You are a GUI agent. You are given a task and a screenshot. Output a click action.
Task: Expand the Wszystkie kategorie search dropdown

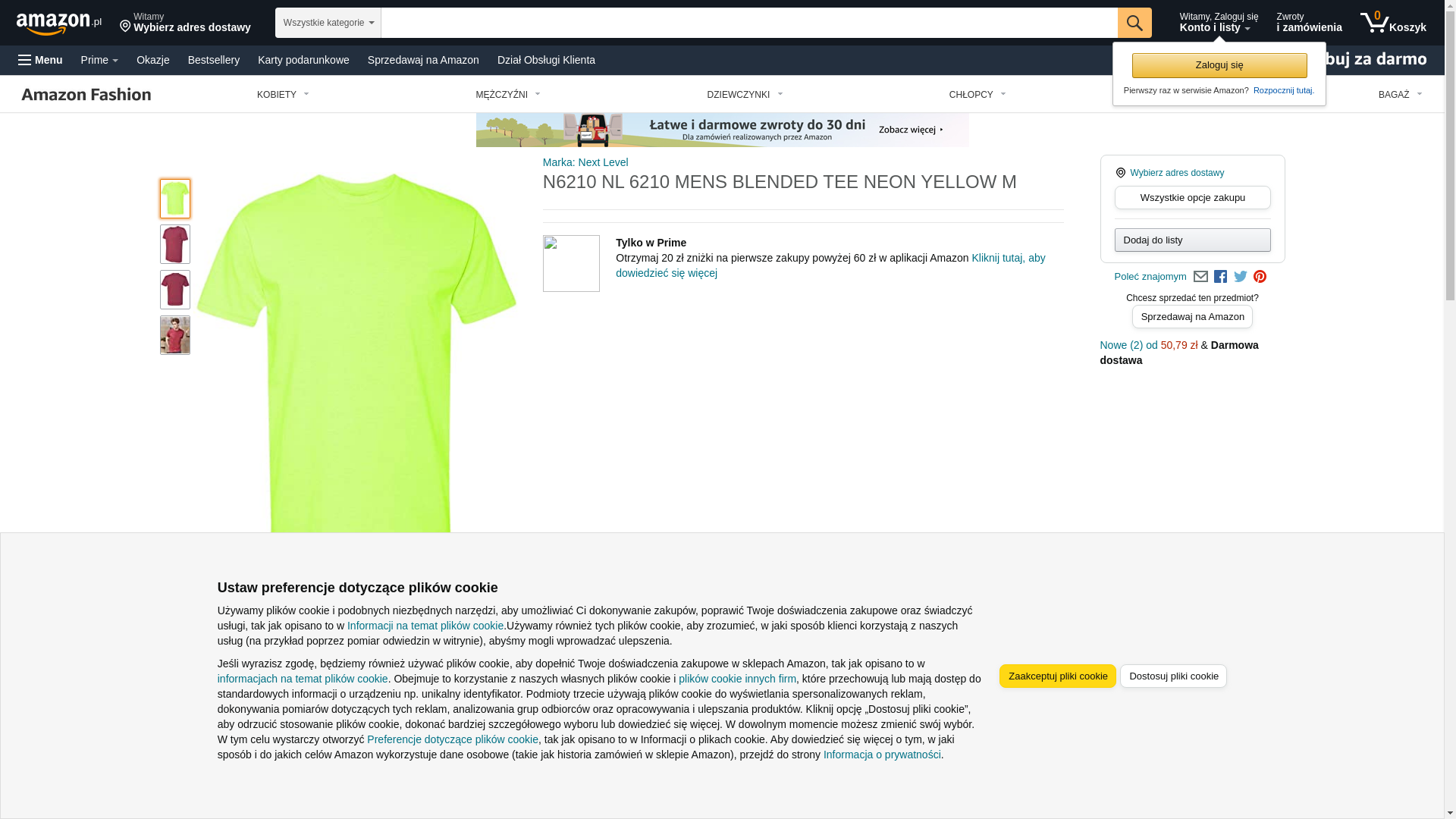pyautogui.click(x=328, y=23)
